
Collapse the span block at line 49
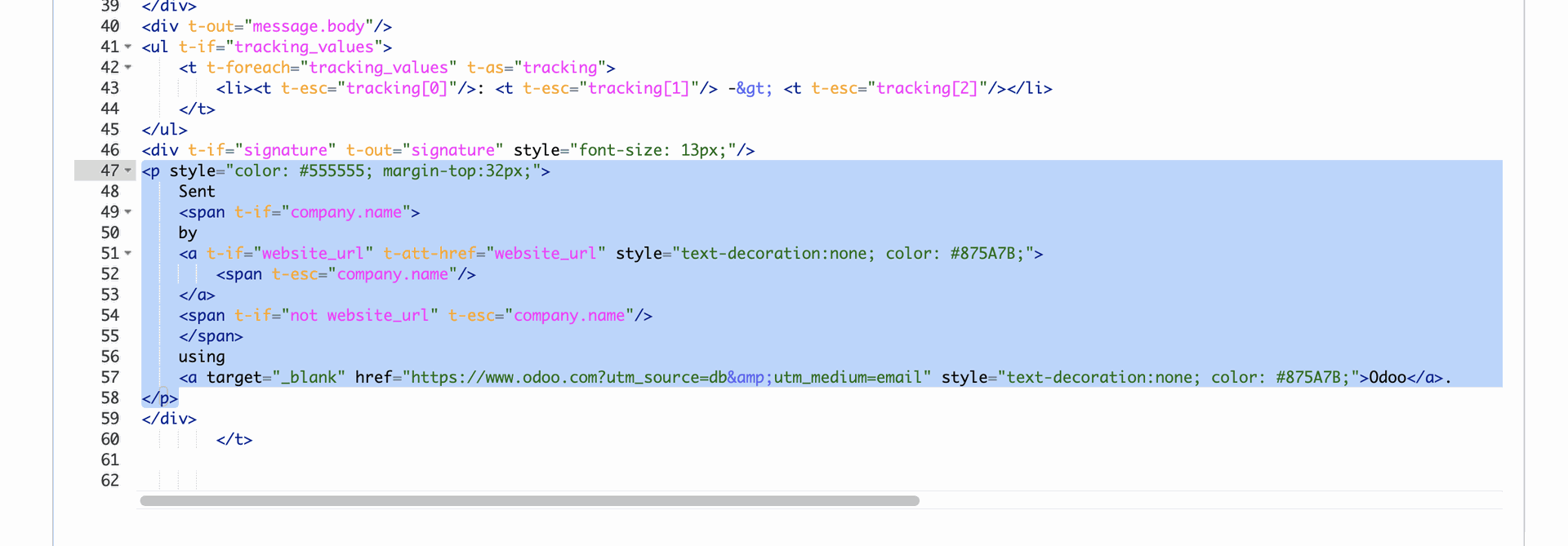pyautogui.click(x=128, y=212)
